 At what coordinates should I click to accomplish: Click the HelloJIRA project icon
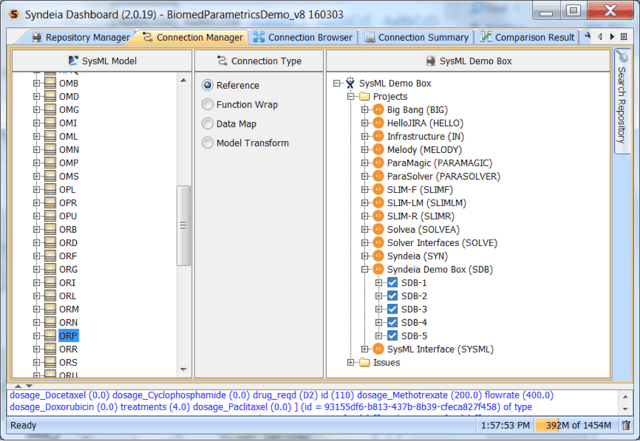(378, 123)
